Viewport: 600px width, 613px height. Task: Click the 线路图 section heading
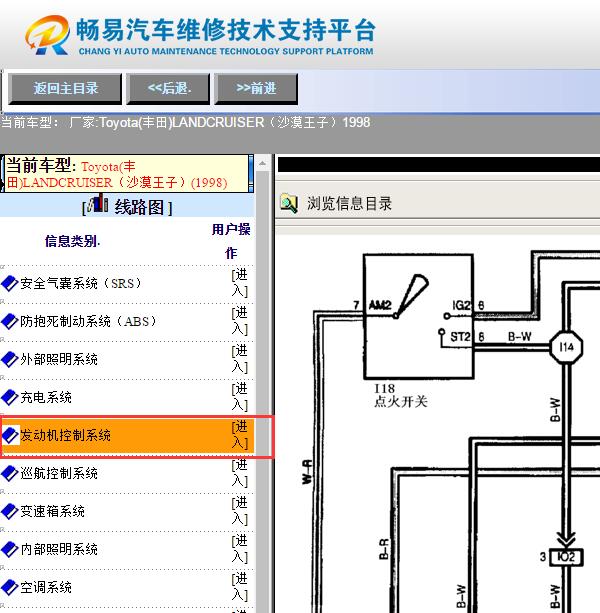139,207
